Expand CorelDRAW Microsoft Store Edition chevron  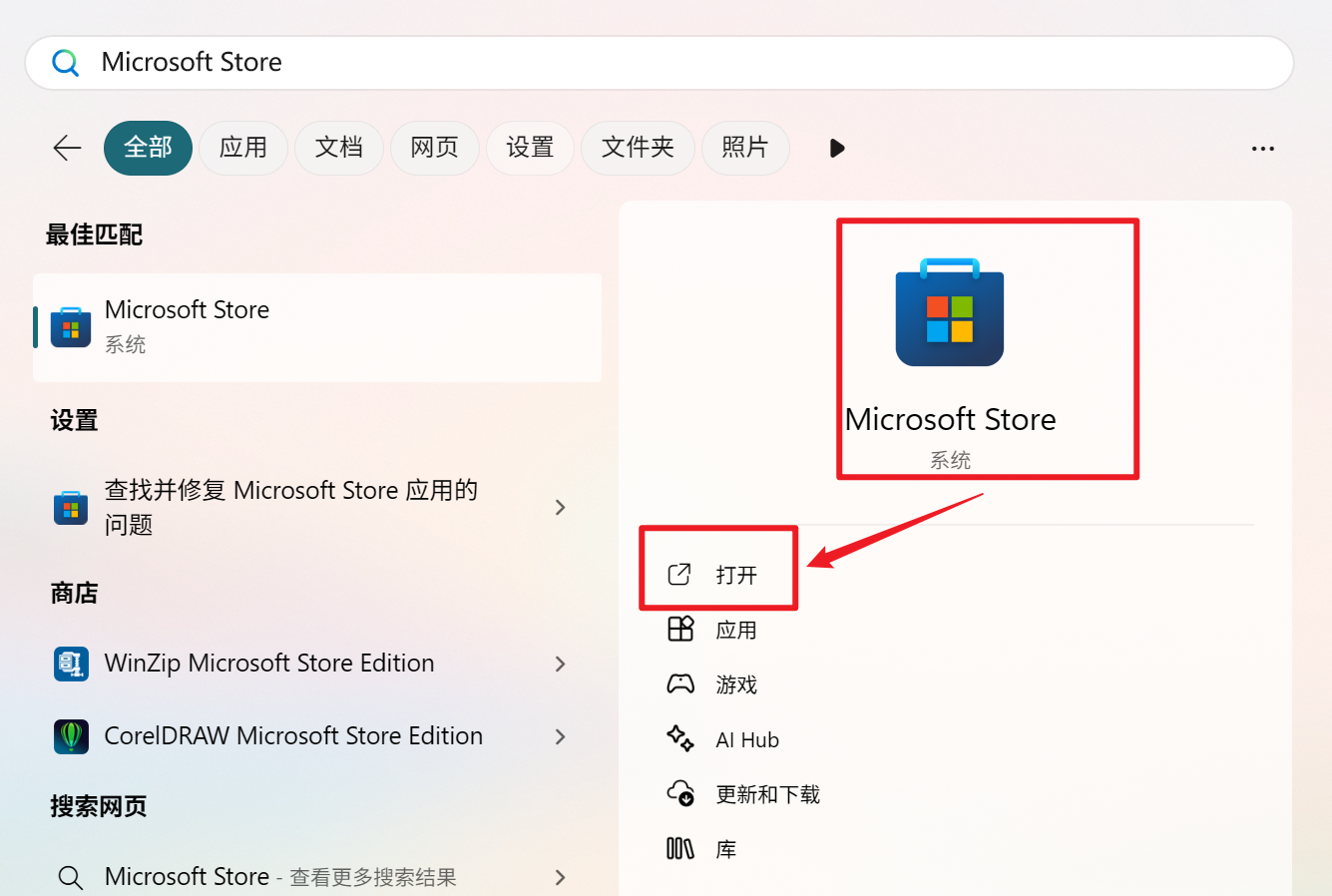coord(561,736)
